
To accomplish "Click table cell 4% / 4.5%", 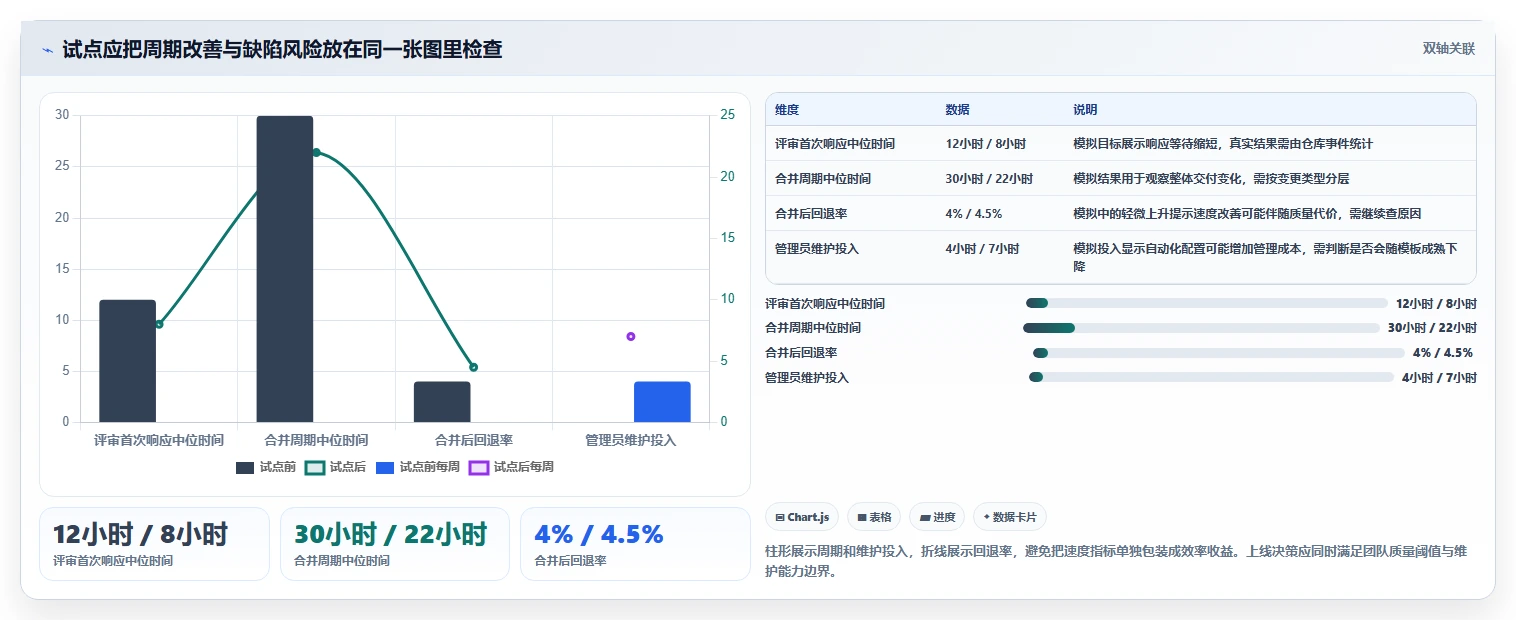I will click(x=974, y=214).
